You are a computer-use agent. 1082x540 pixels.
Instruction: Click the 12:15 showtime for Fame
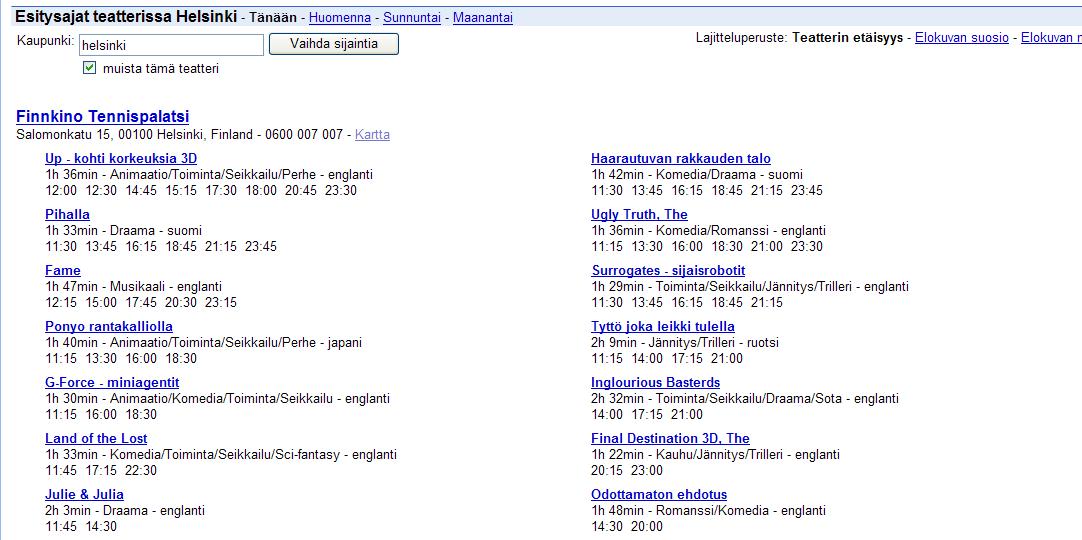tap(61, 302)
